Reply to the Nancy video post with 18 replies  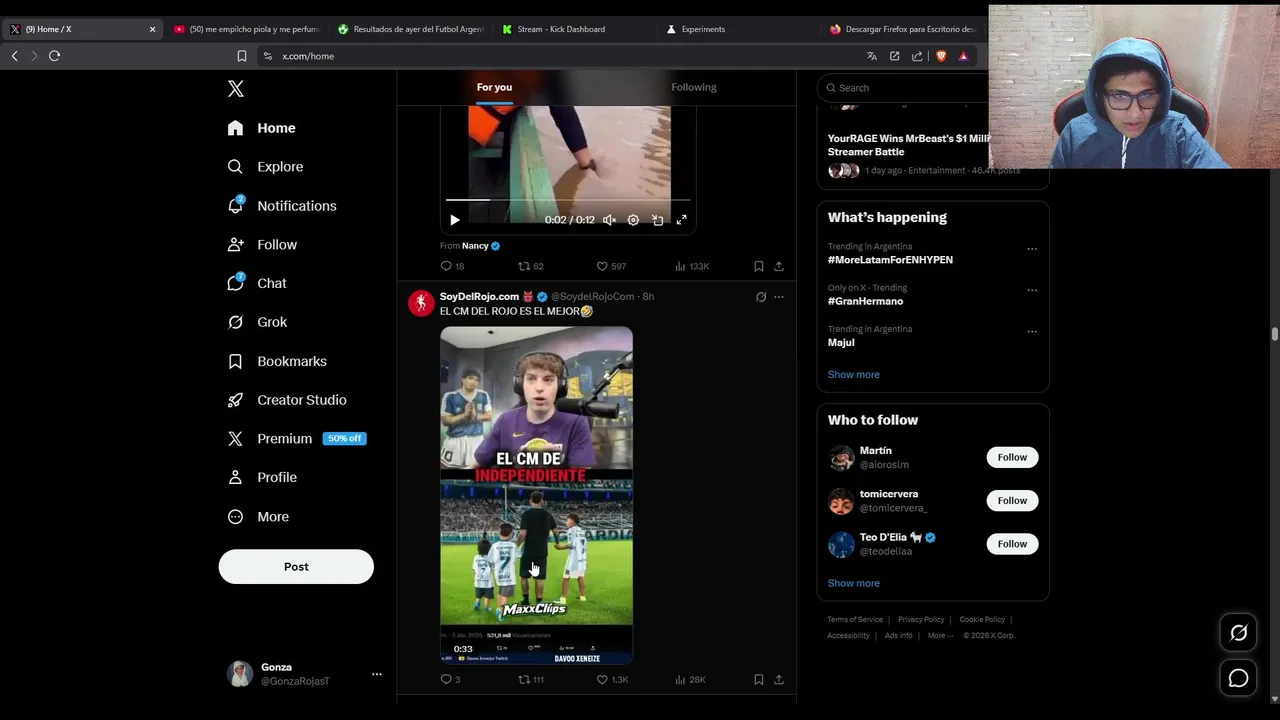pos(452,266)
